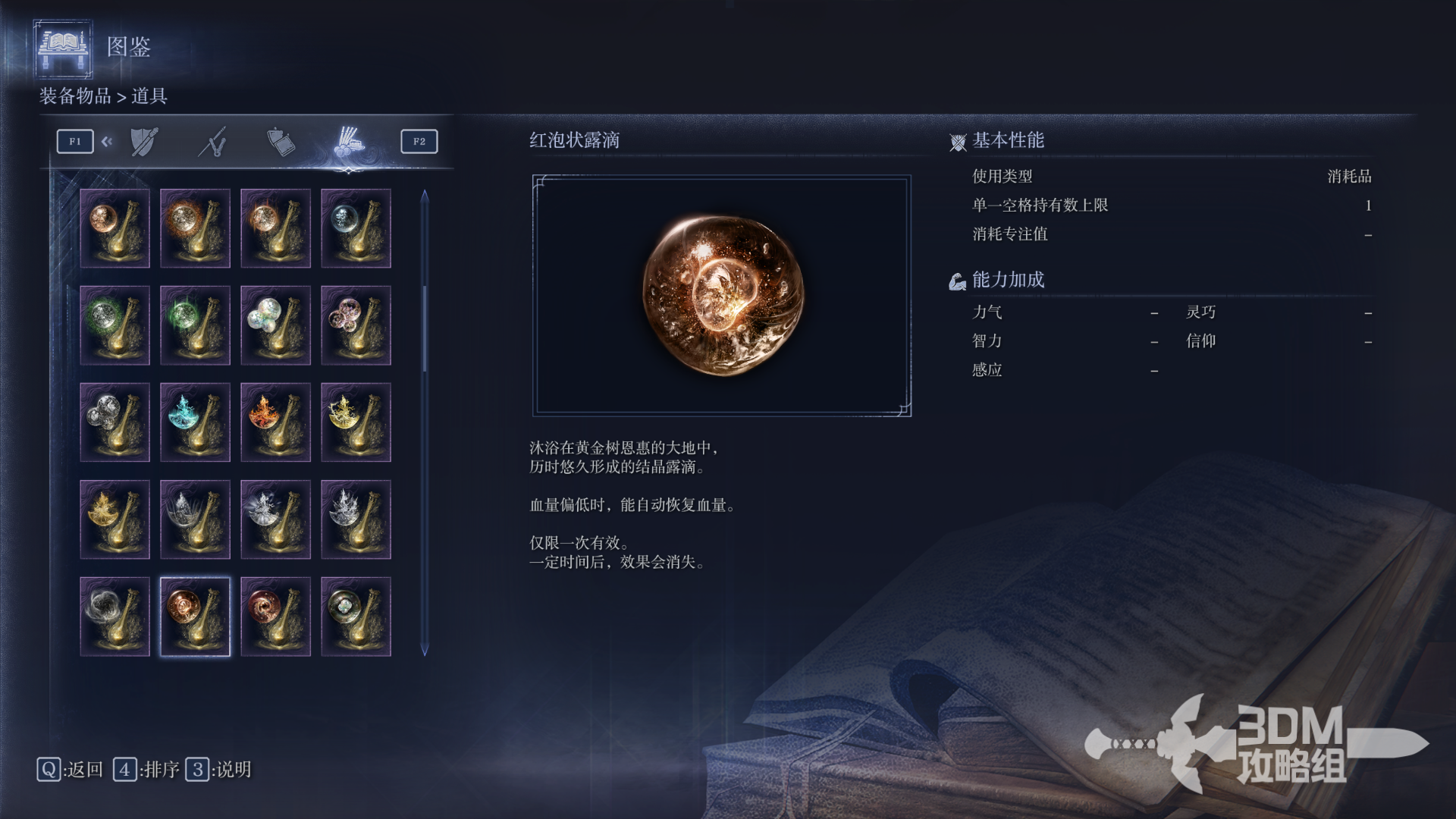Select the weapons and shield category tab
The height and width of the screenshot is (819, 1456).
click(x=144, y=142)
